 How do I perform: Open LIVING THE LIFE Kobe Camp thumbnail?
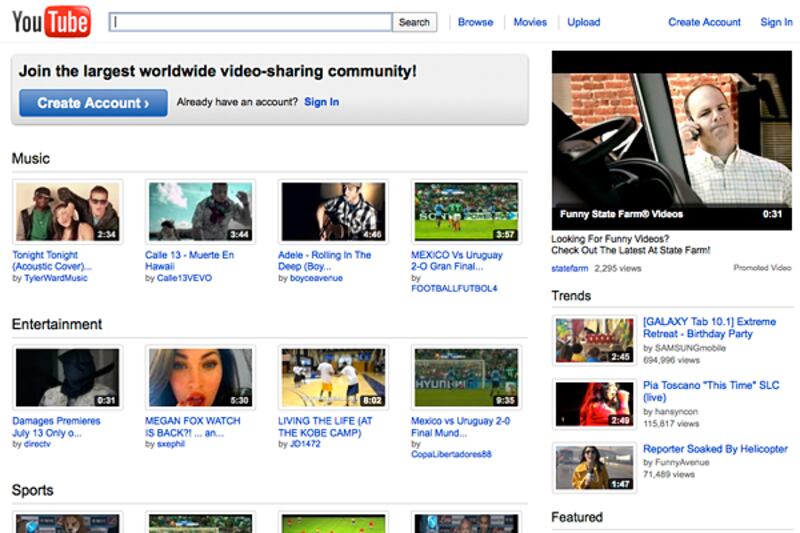coord(333,377)
